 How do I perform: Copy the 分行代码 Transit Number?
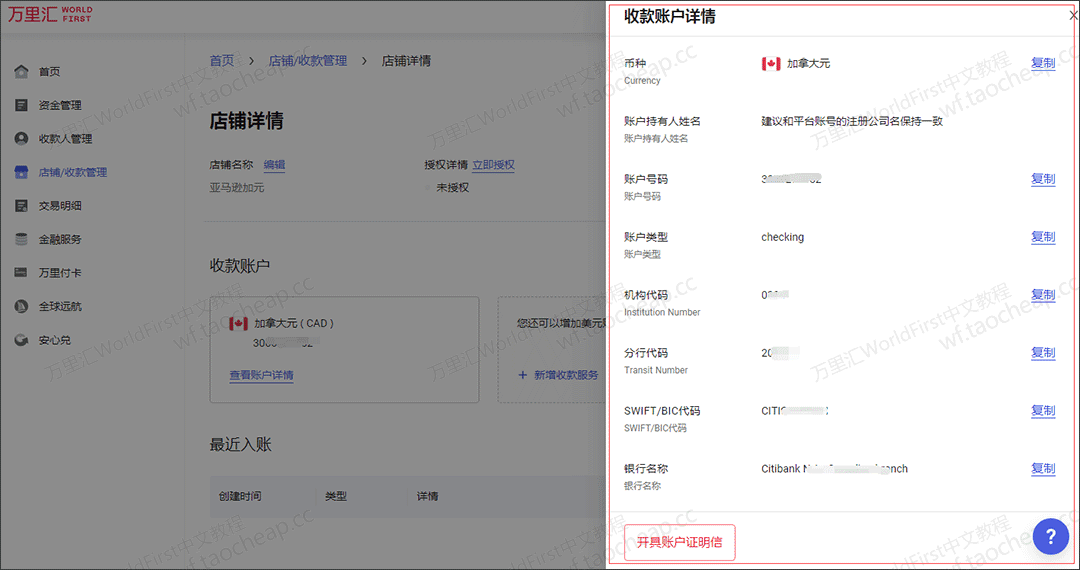click(1043, 352)
